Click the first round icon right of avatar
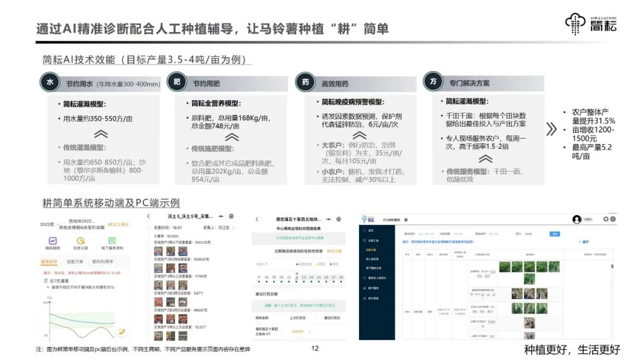The height and width of the screenshot is (360, 640). [x=606, y=219]
